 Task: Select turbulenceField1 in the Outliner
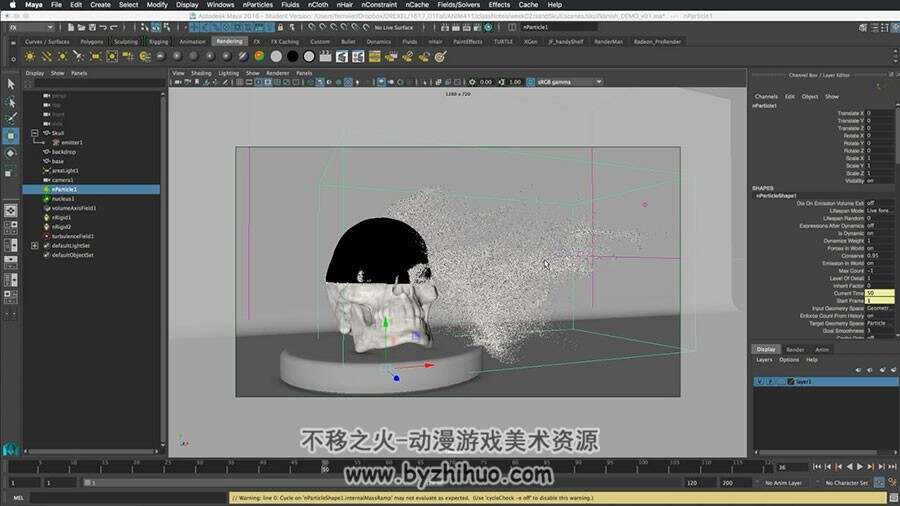click(x=72, y=236)
